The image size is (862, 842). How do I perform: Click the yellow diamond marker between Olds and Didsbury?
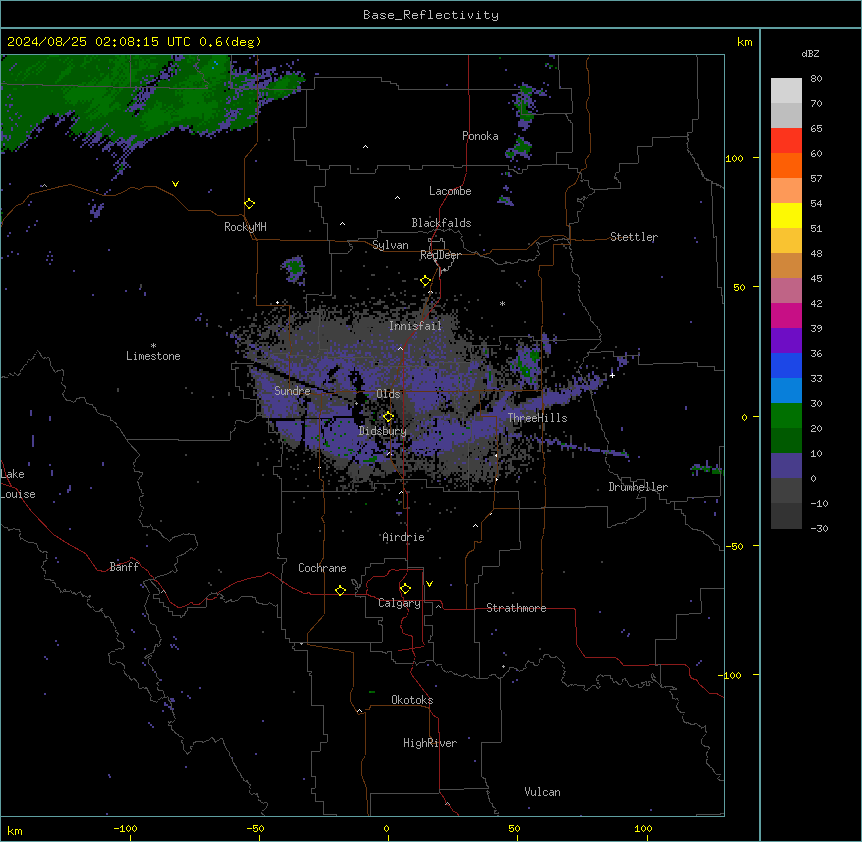[x=388, y=417]
